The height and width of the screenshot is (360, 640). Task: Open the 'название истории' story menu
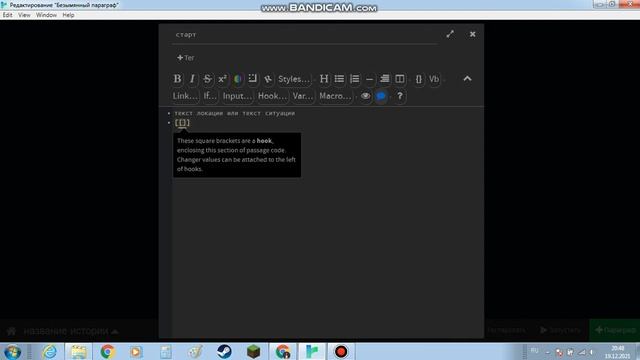(x=71, y=331)
